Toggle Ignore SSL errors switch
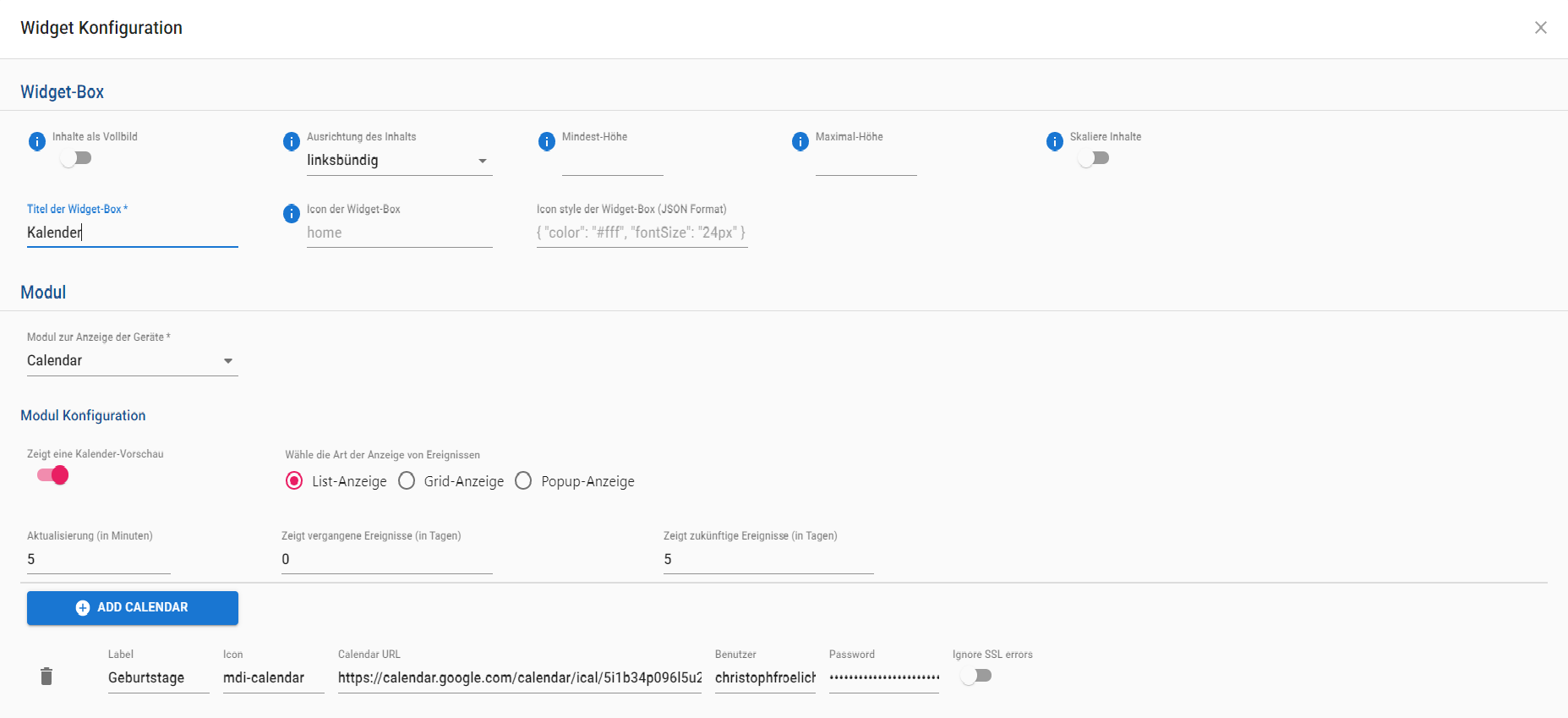Screen dimensions: 1568x718 [x=976, y=676]
